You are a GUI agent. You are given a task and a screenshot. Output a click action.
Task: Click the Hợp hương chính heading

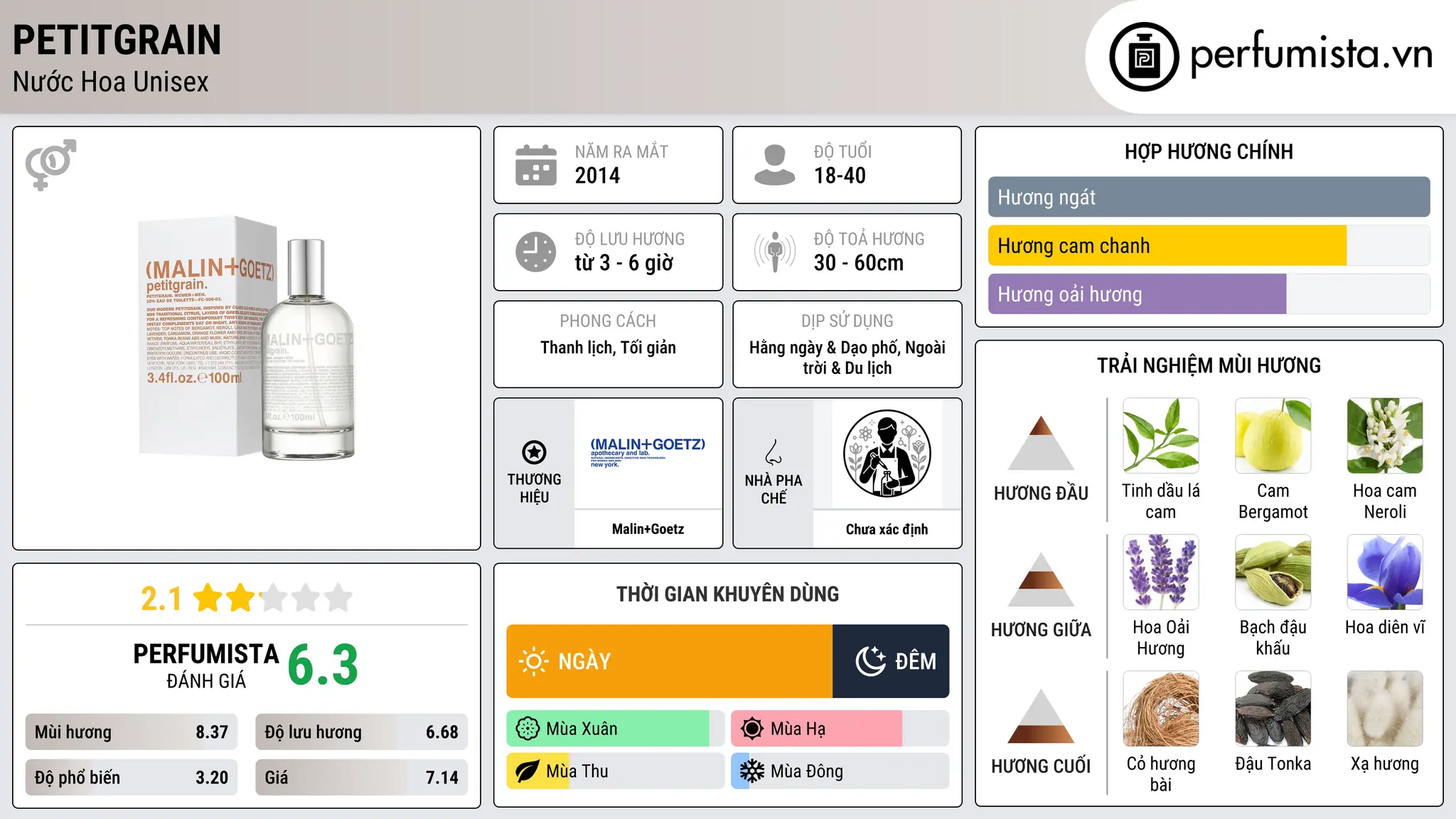pos(1209,152)
